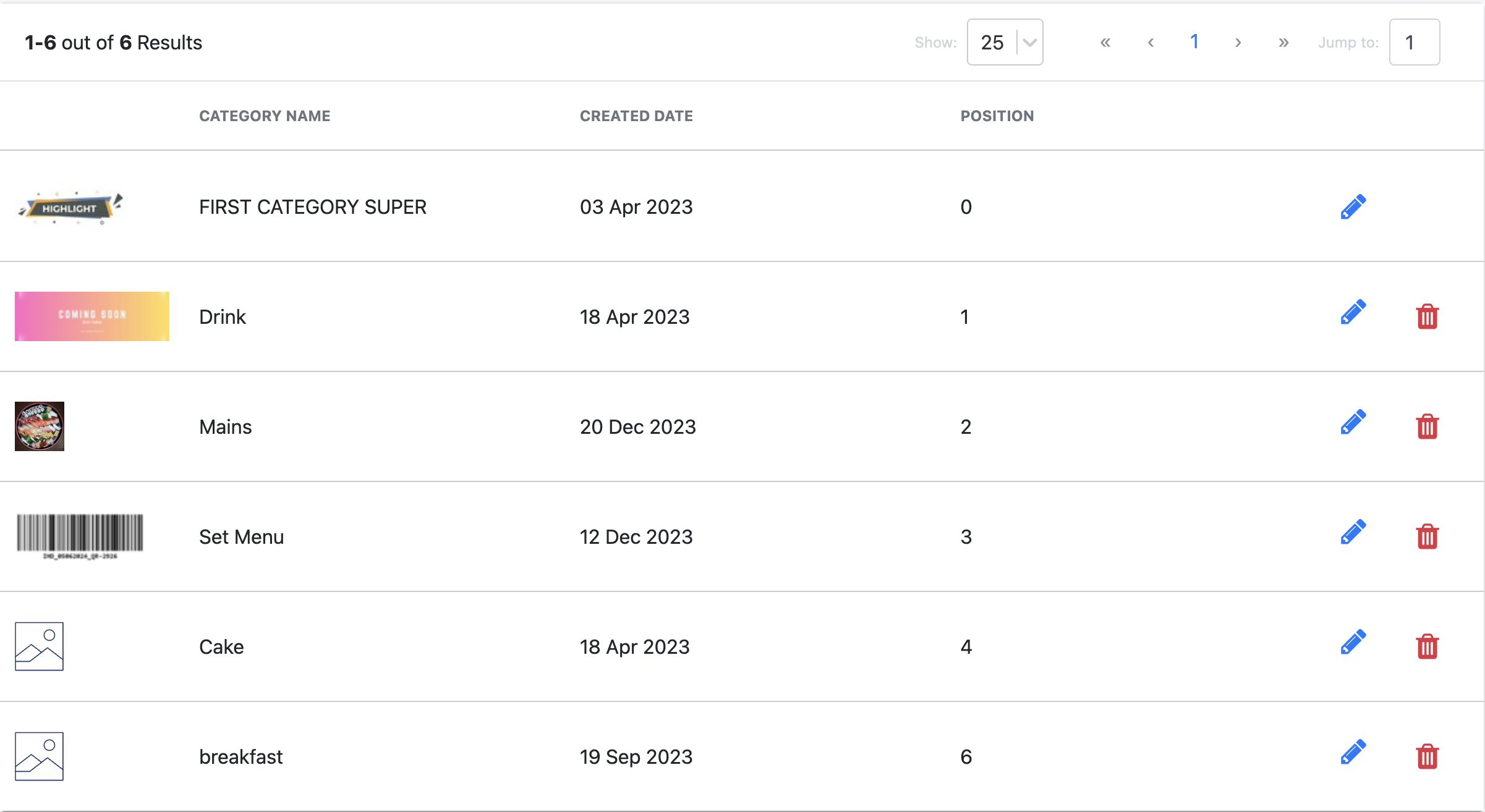The height and width of the screenshot is (812, 1485).
Task: Delete the breakfast category
Action: (1427, 756)
